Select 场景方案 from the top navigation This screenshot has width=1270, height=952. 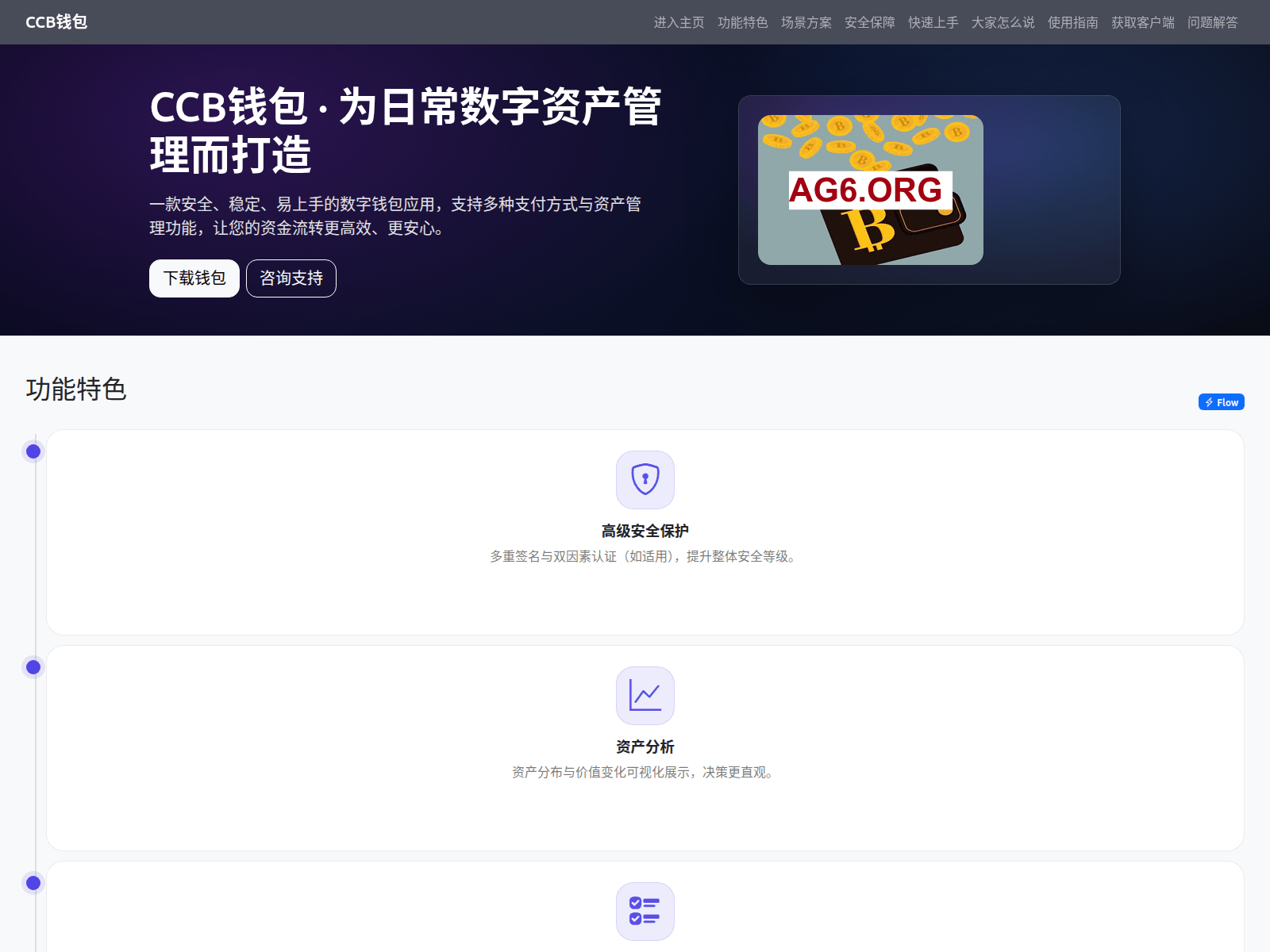coord(806,22)
